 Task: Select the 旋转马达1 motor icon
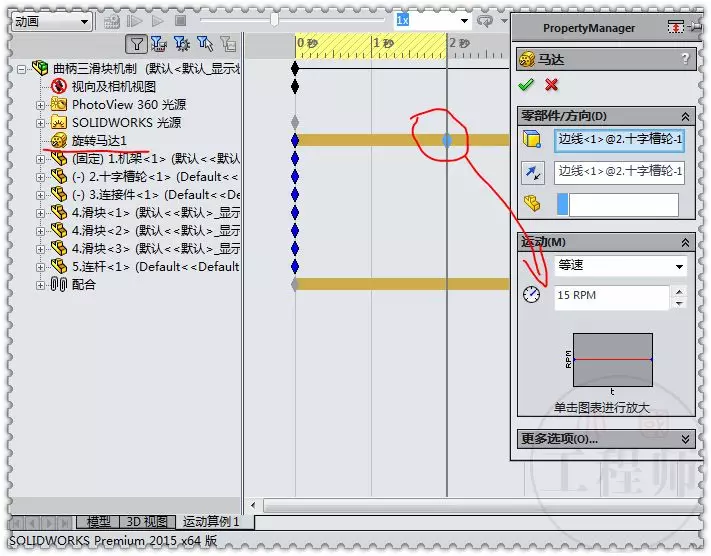59,141
